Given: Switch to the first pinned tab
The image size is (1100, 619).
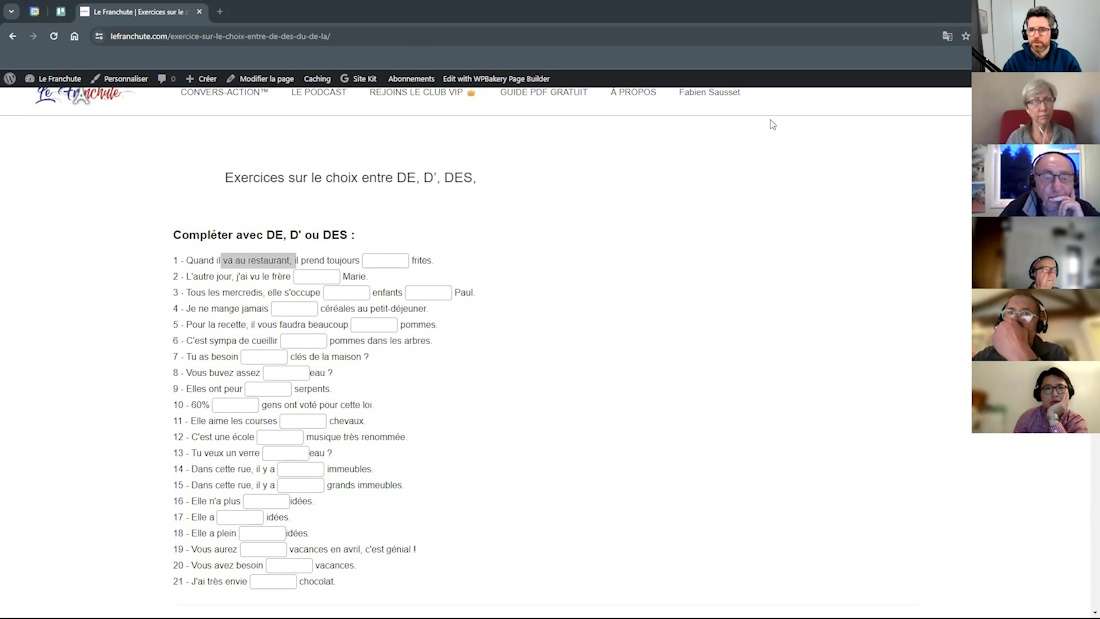Looking at the screenshot, I should 34,11.
